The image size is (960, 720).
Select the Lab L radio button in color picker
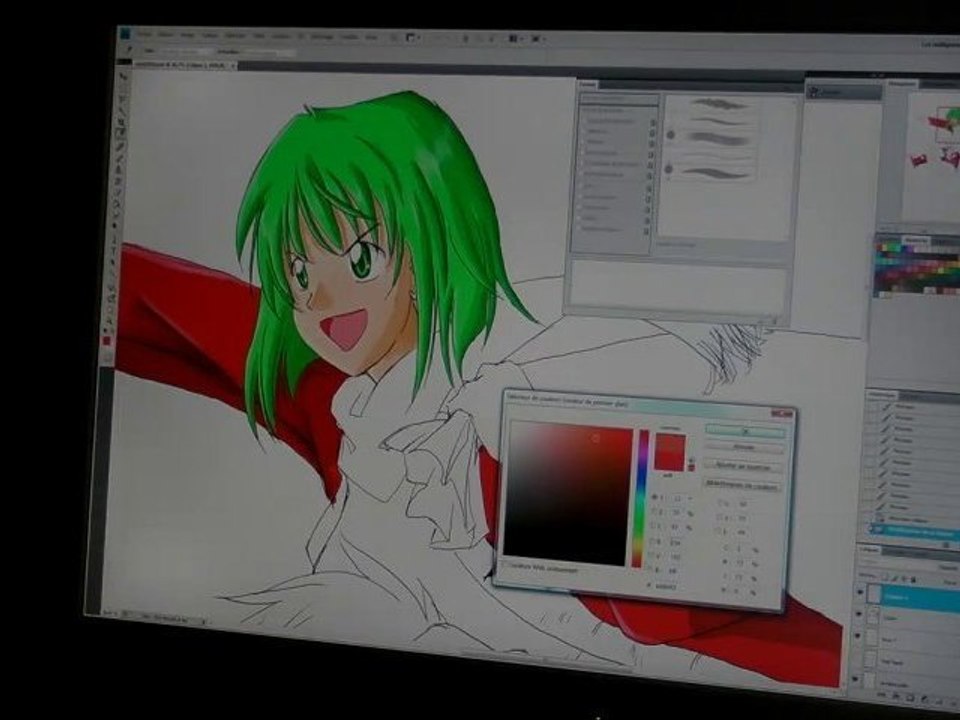pos(722,504)
